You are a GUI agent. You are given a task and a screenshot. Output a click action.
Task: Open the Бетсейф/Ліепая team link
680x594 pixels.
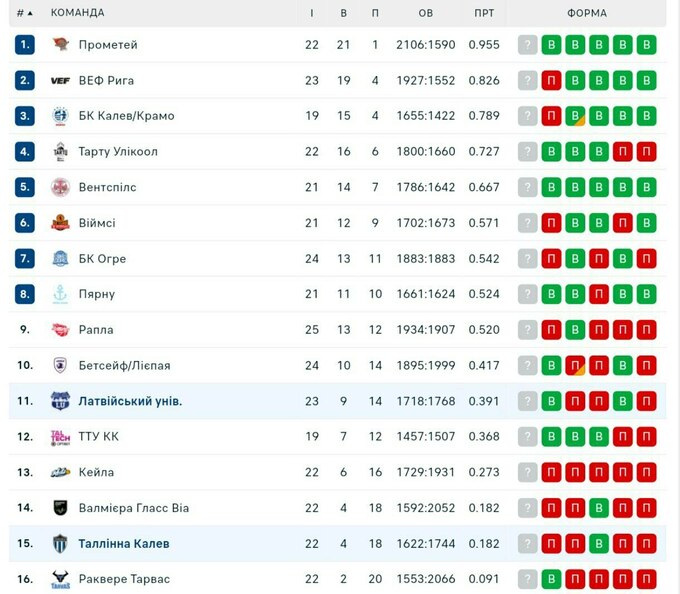(124, 365)
